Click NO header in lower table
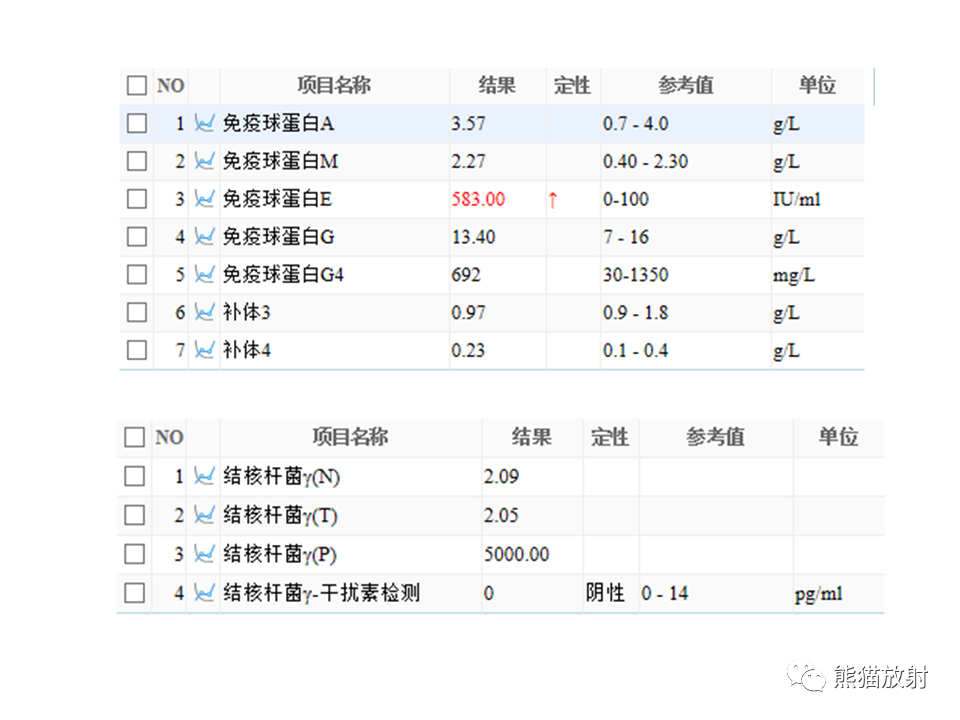The height and width of the screenshot is (720, 960). [169, 438]
